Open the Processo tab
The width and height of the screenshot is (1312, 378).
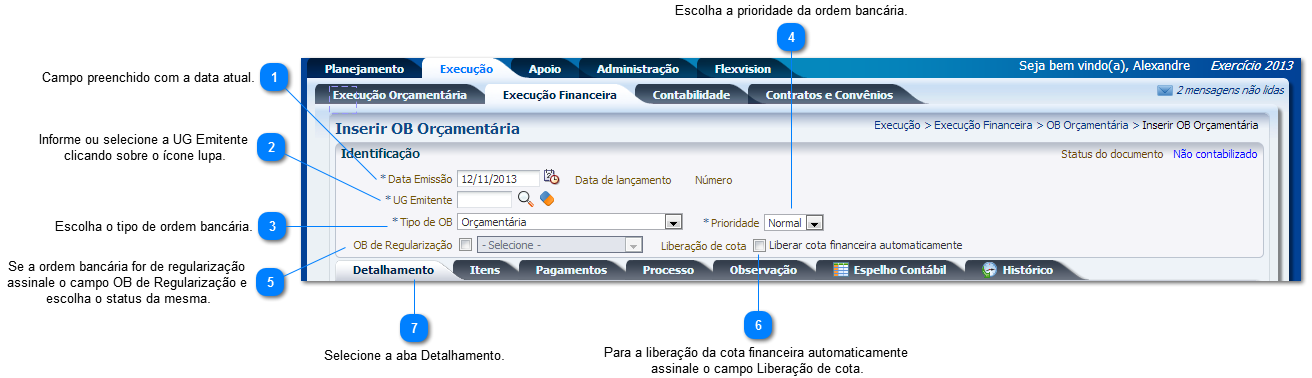coord(668,270)
